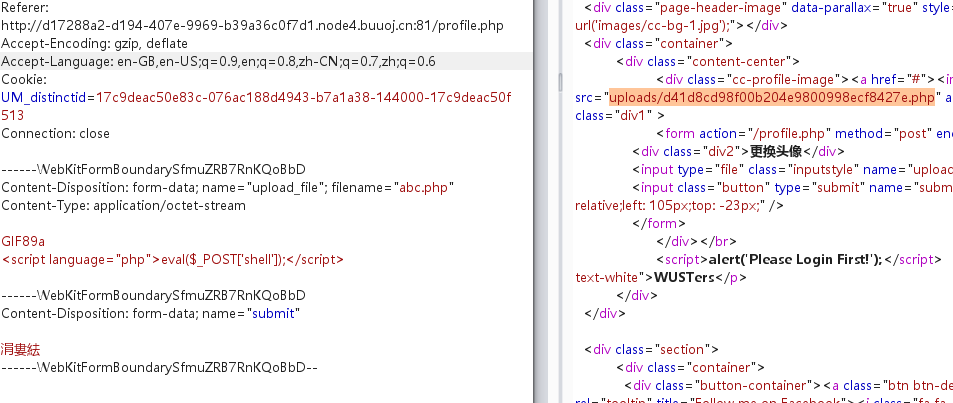The width and height of the screenshot is (953, 403).
Task: Select the alert('Please Login First!') script line
Action: coord(798,260)
